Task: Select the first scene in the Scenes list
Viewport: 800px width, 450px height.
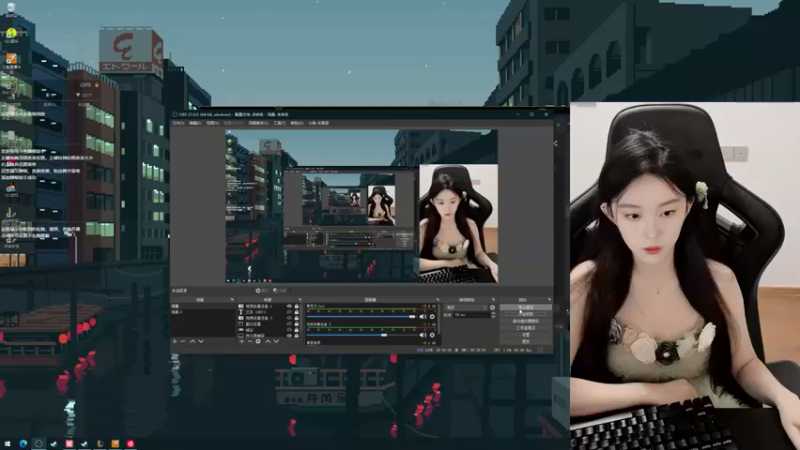Action: [203, 306]
